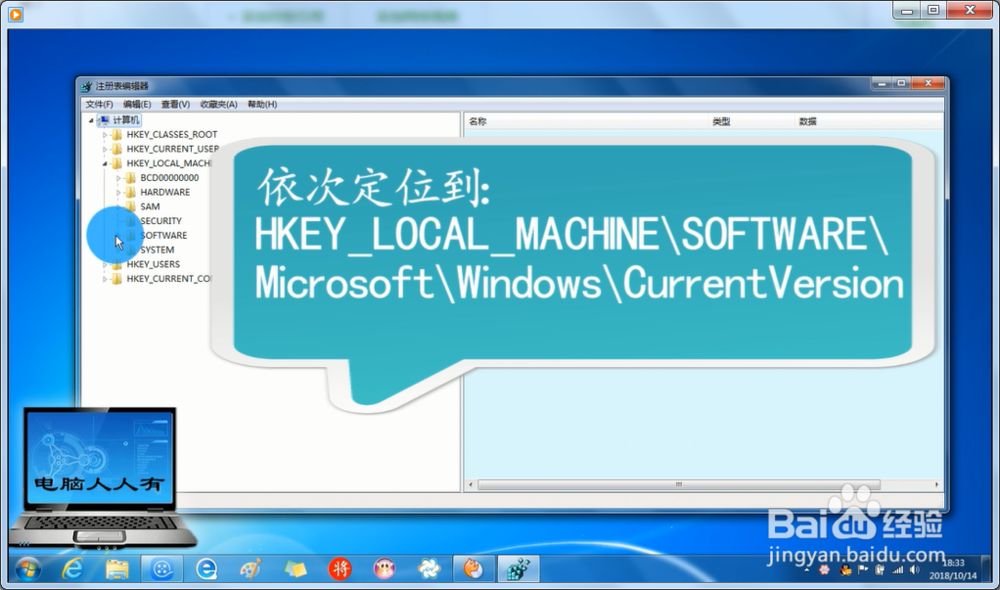The height and width of the screenshot is (590, 1000).
Task: Click the orange bird app taskbar button
Action: (474, 568)
